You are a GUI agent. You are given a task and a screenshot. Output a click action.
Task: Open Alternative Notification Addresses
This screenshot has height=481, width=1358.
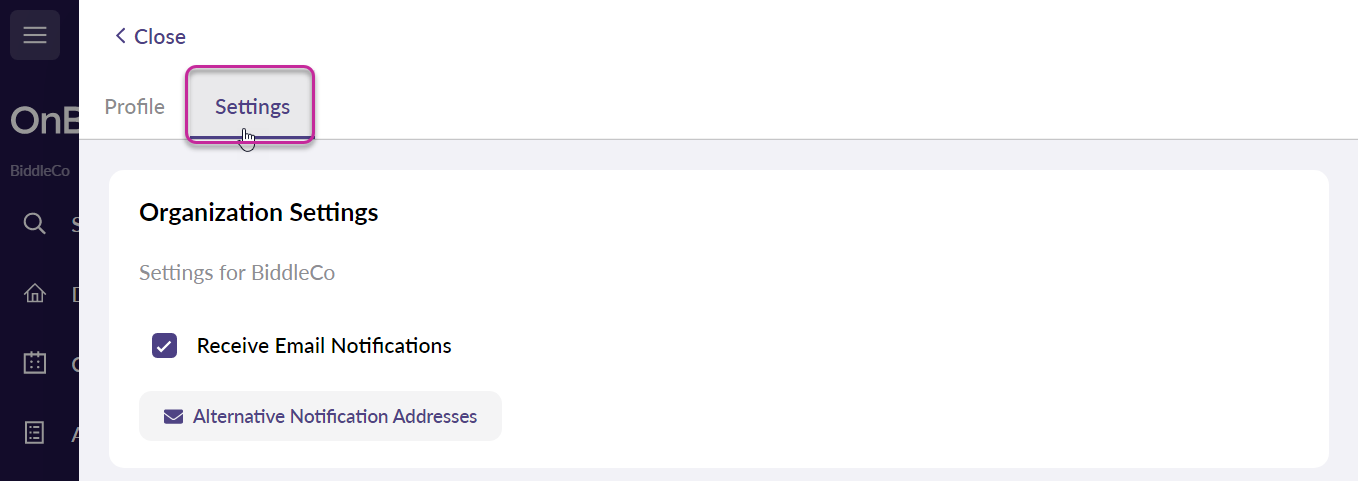tap(320, 416)
